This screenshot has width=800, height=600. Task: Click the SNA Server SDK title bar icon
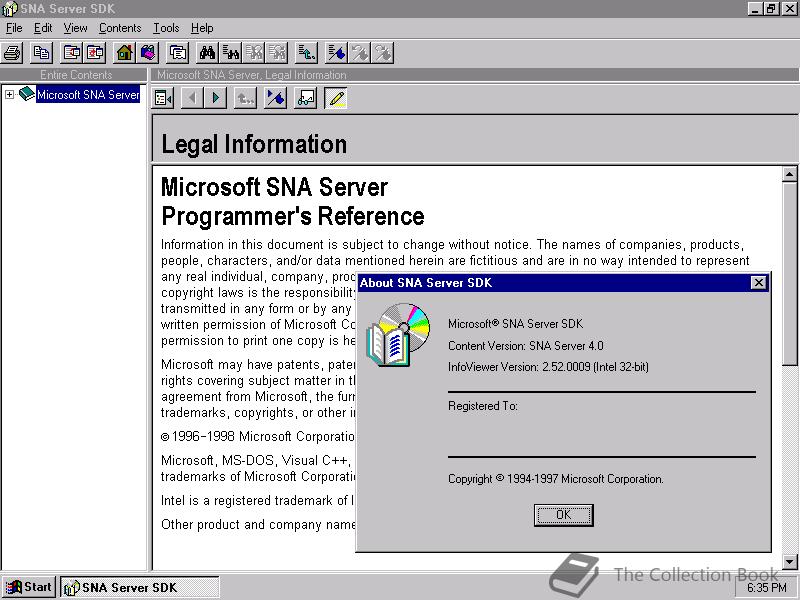(x=10, y=9)
